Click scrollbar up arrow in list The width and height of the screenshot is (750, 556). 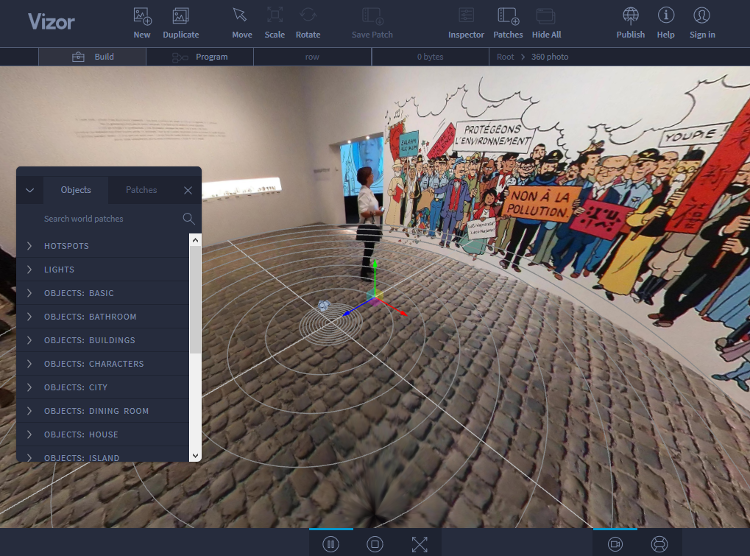point(195,240)
